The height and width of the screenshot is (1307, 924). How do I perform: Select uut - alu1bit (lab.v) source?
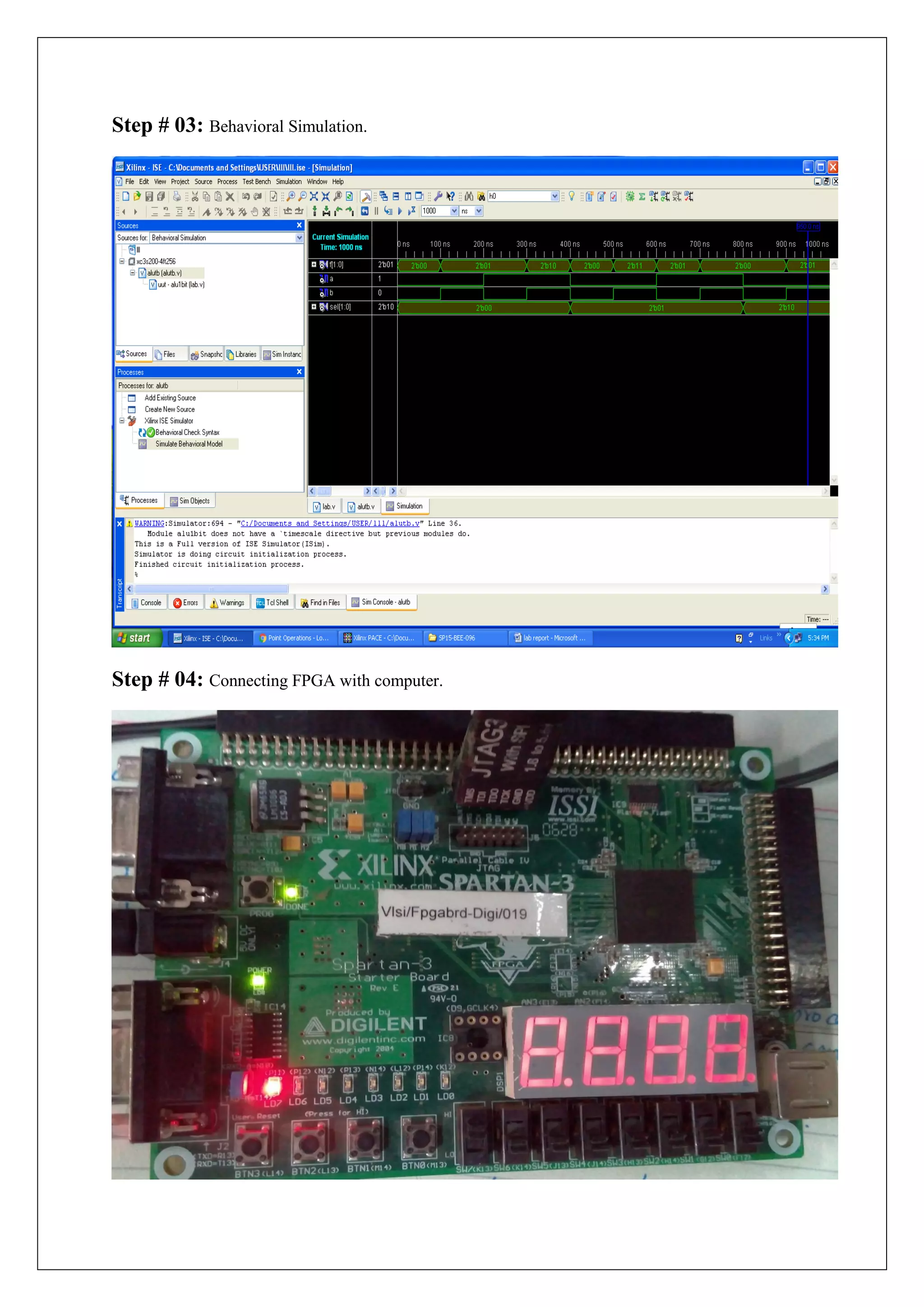coord(181,285)
